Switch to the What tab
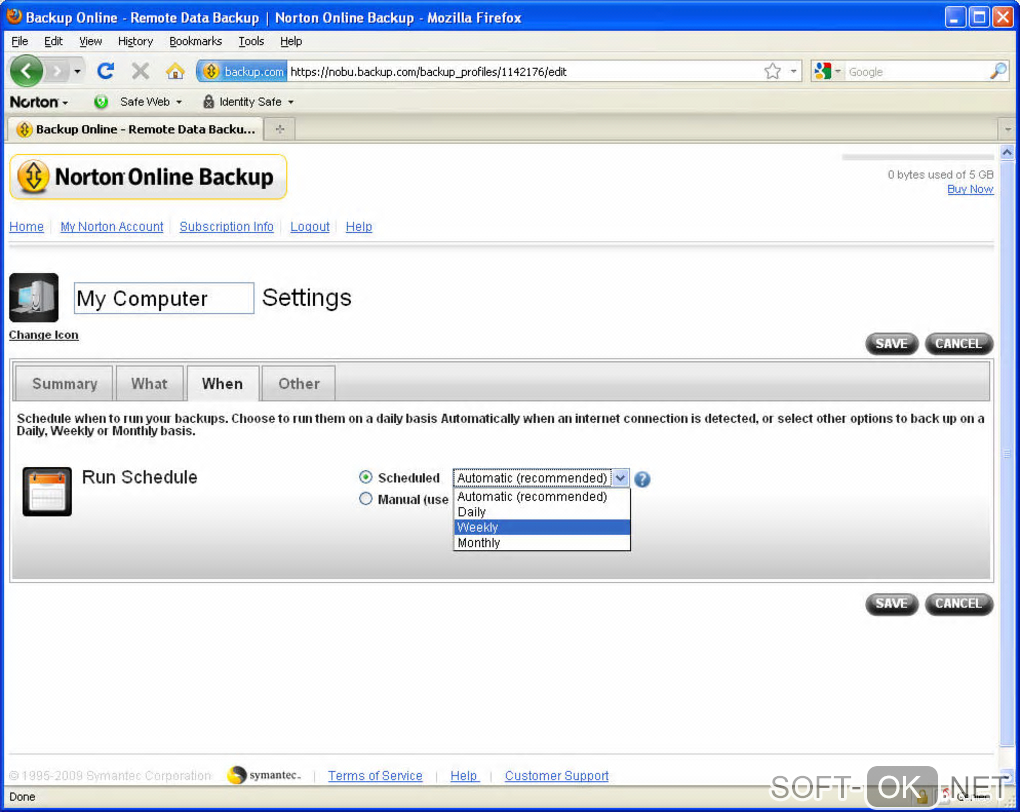 pyautogui.click(x=149, y=383)
